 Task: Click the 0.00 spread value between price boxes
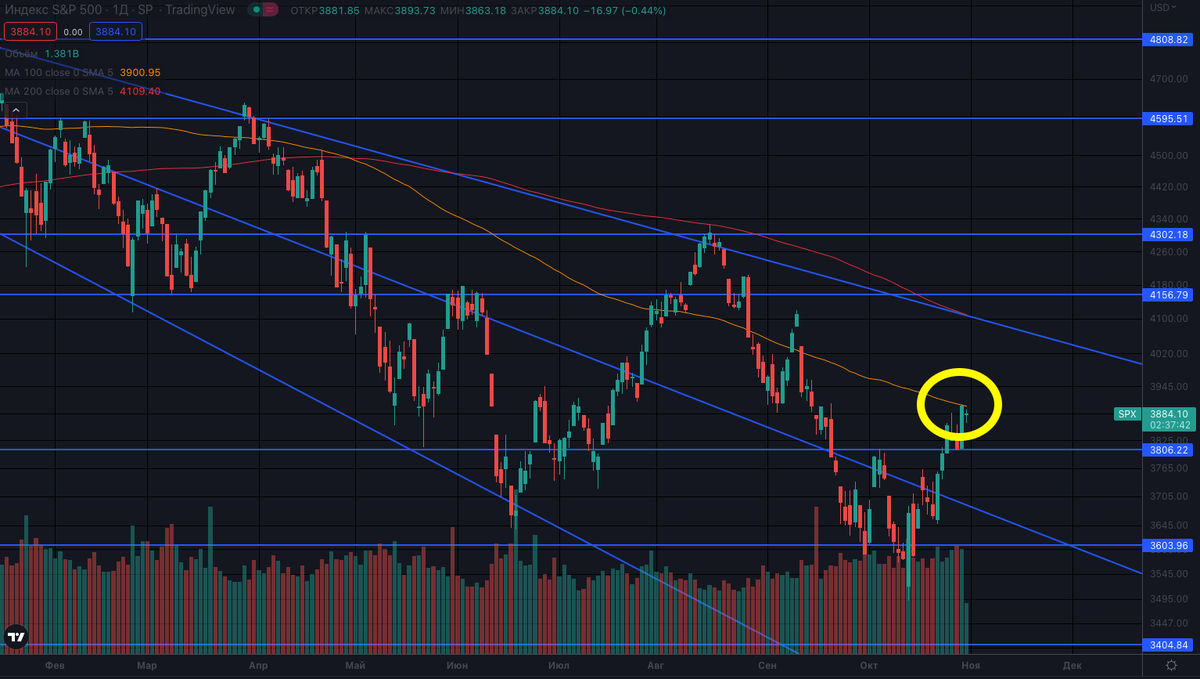tap(73, 32)
